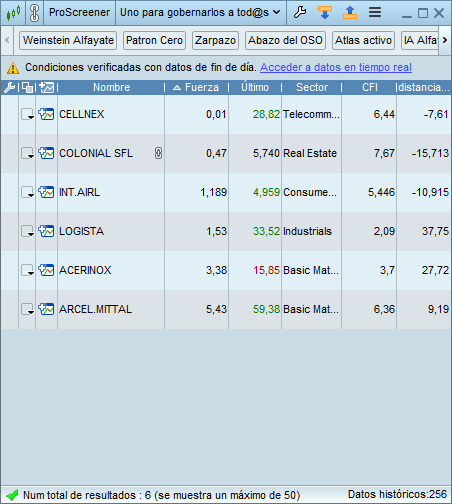Click the orange import down-arrow icon
452x504 pixels.
325,13
